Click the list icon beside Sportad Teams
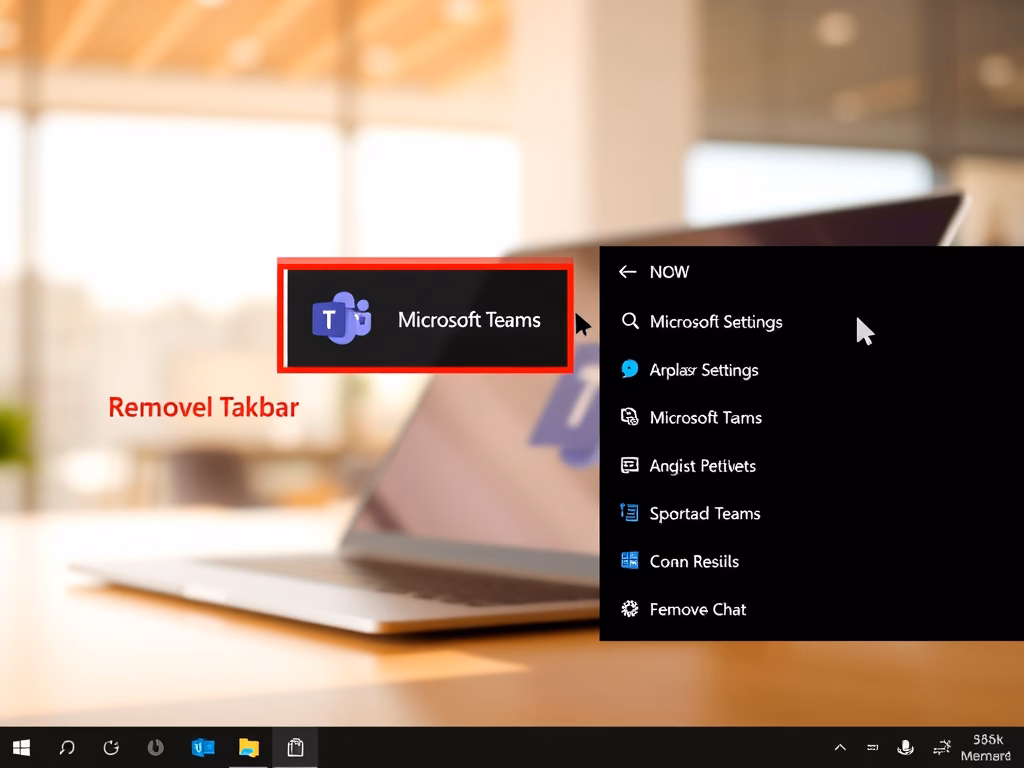This screenshot has width=1024, height=768. click(x=630, y=513)
